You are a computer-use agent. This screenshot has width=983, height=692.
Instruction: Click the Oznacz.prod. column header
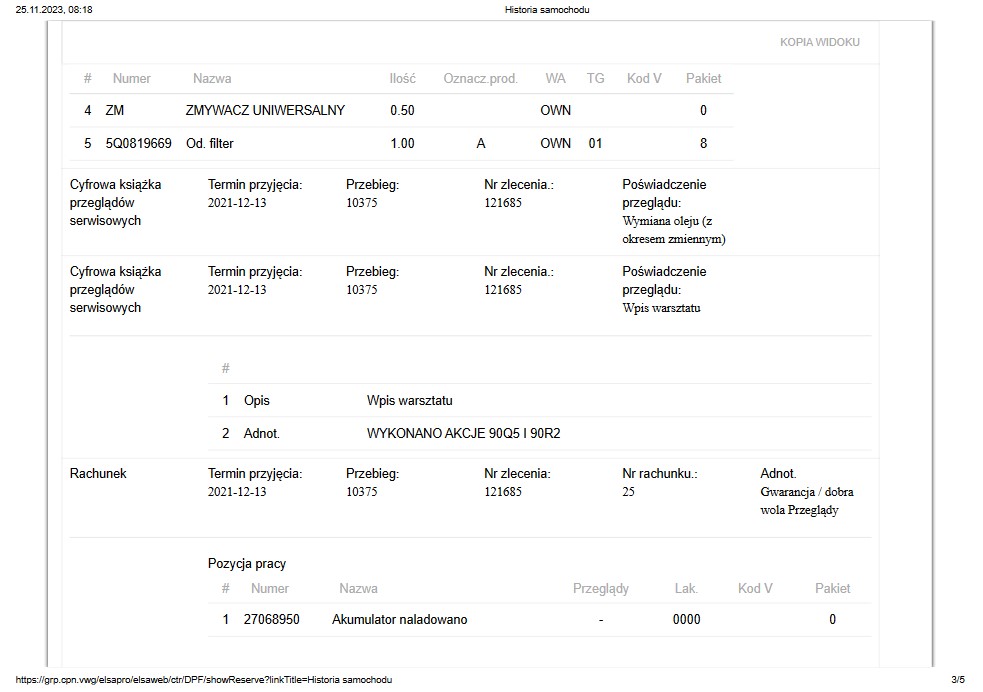[x=480, y=78]
